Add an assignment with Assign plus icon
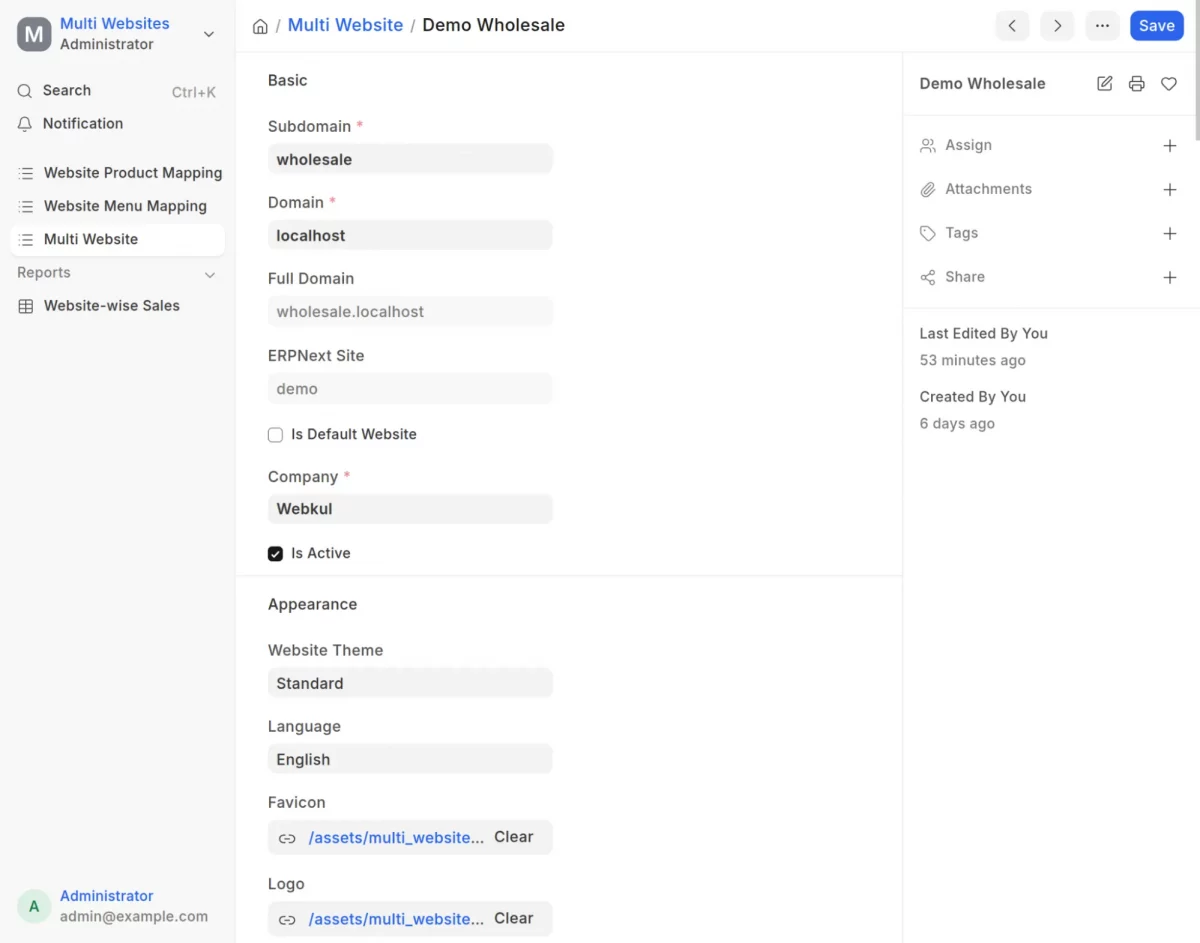This screenshot has height=943, width=1200. tap(1170, 146)
